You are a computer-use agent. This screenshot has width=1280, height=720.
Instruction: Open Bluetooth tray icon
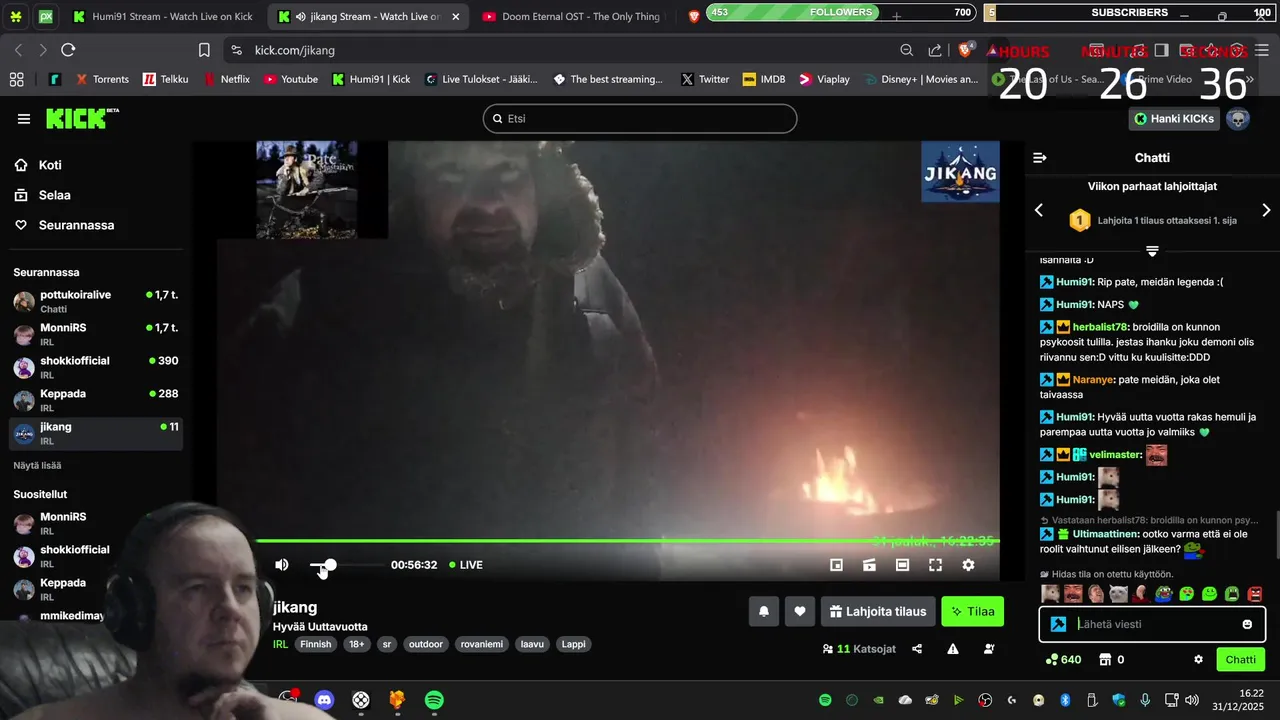click(1065, 700)
